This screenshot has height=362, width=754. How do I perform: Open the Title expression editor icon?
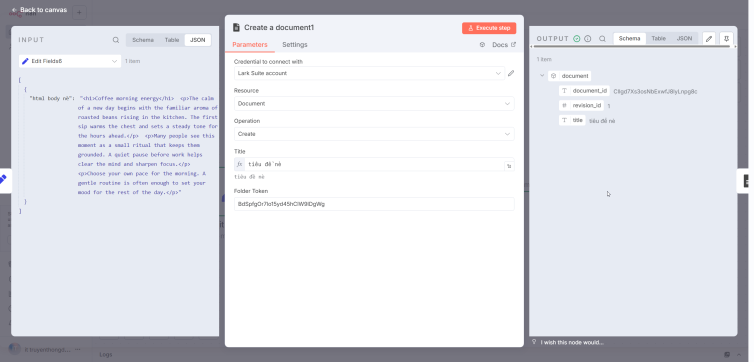(509, 166)
